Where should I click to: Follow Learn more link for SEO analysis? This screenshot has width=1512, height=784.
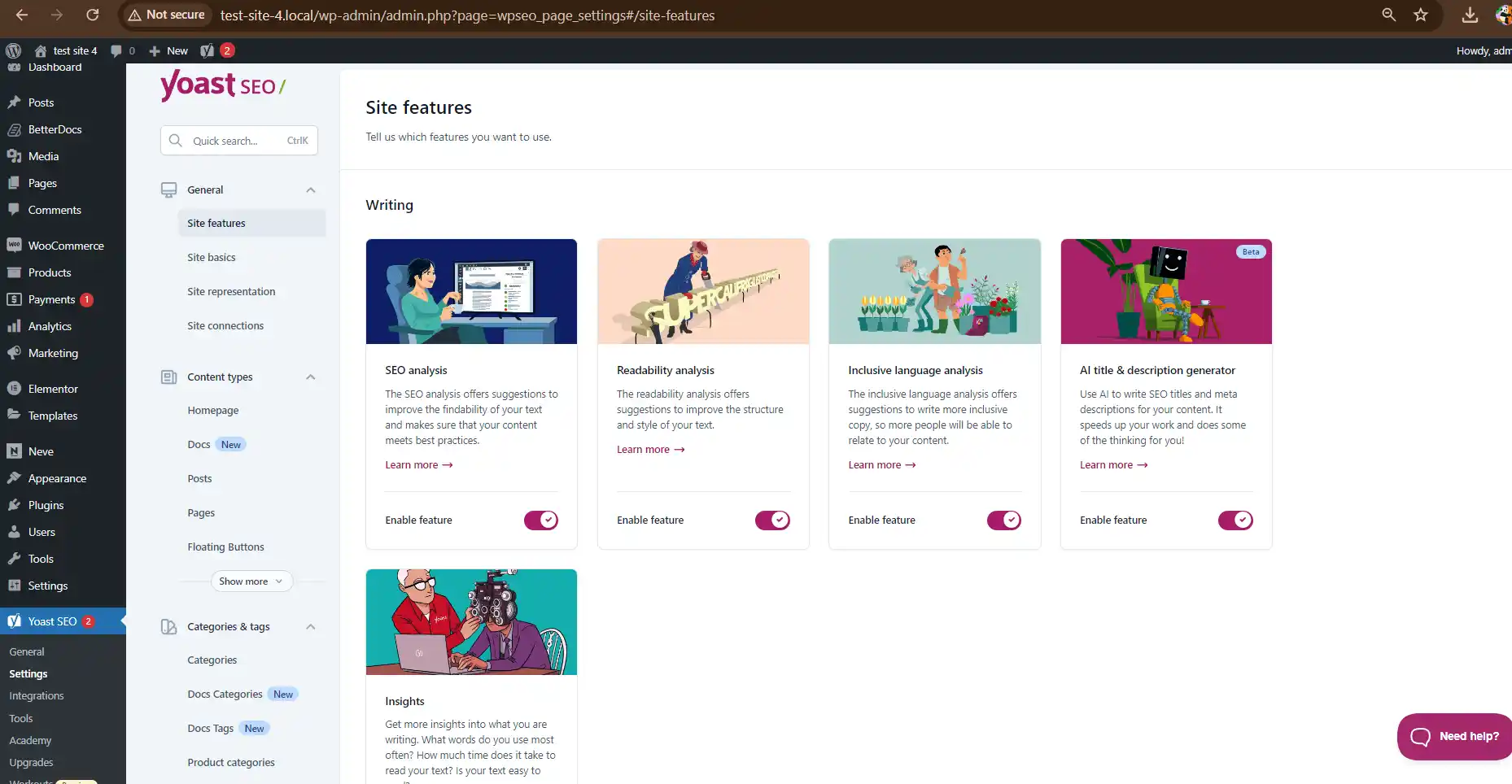click(419, 465)
